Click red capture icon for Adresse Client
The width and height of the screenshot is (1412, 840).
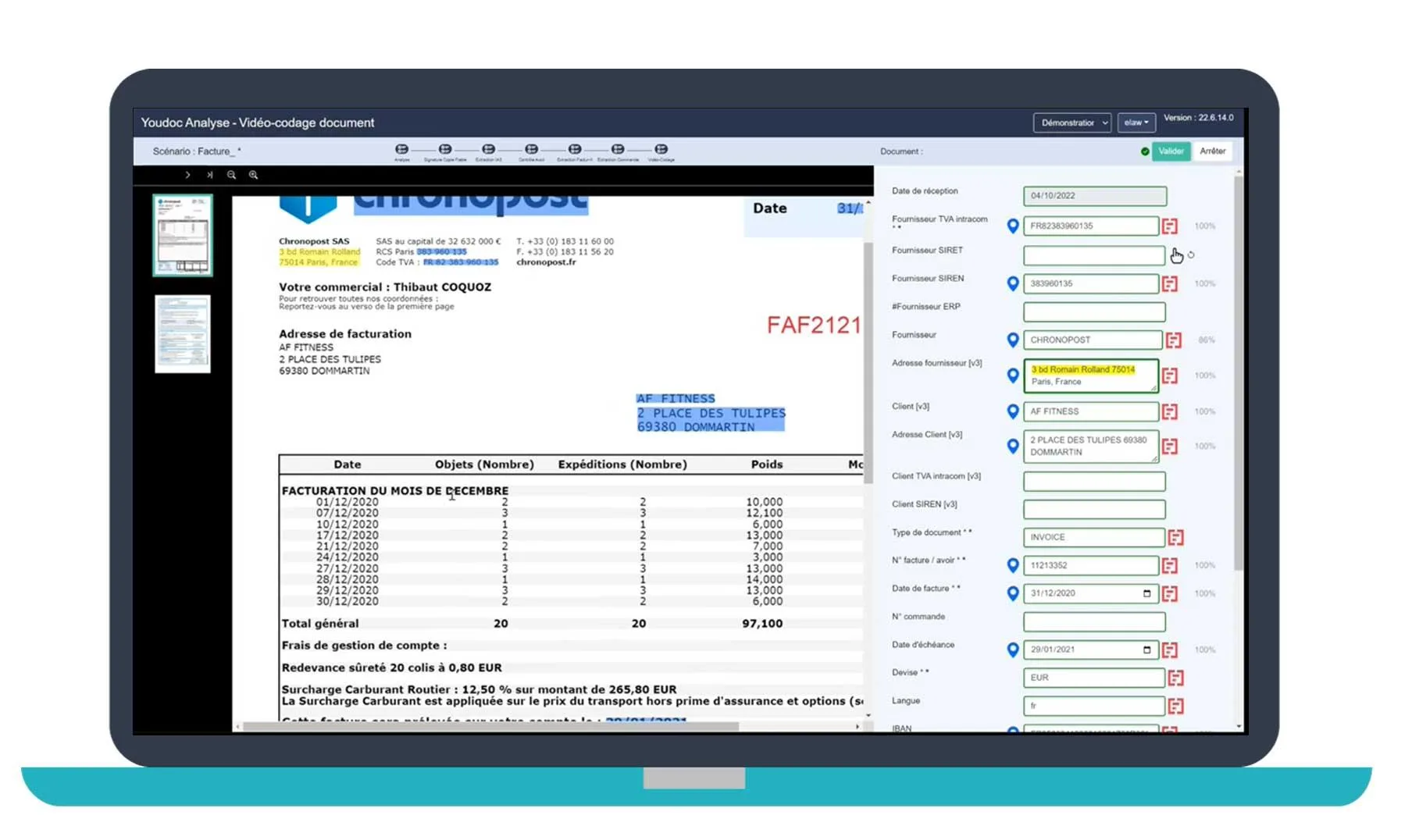[x=1169, y=446]
